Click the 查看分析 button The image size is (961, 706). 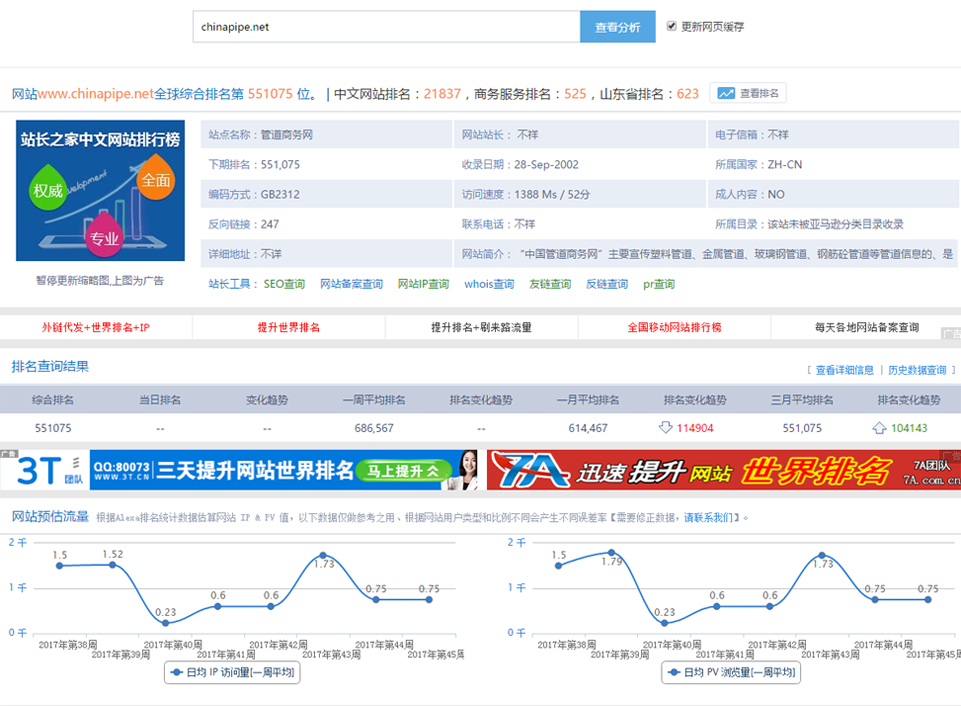pos(617,27)
